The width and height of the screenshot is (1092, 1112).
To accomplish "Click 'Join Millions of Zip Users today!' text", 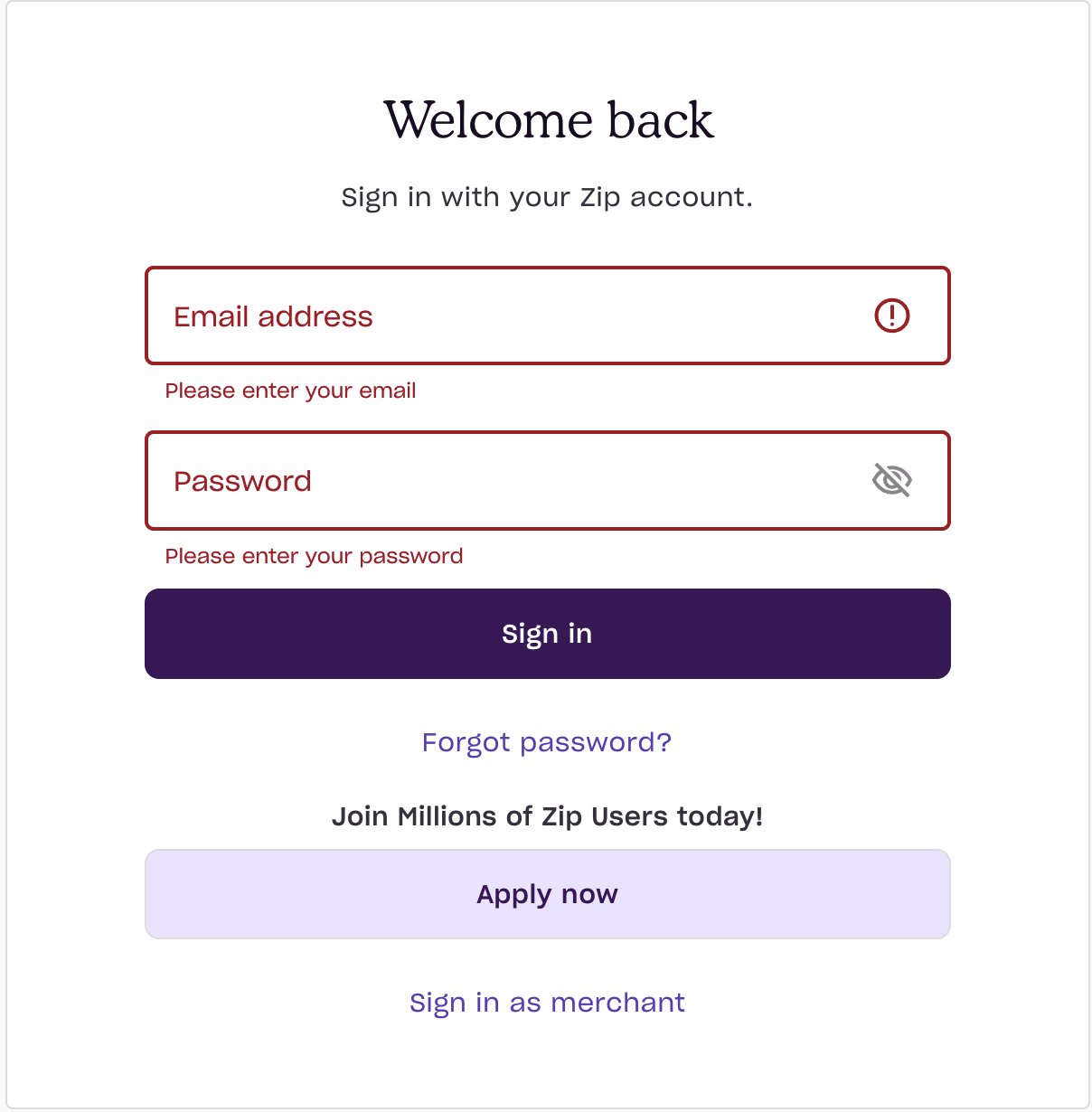I will [548, 815].
